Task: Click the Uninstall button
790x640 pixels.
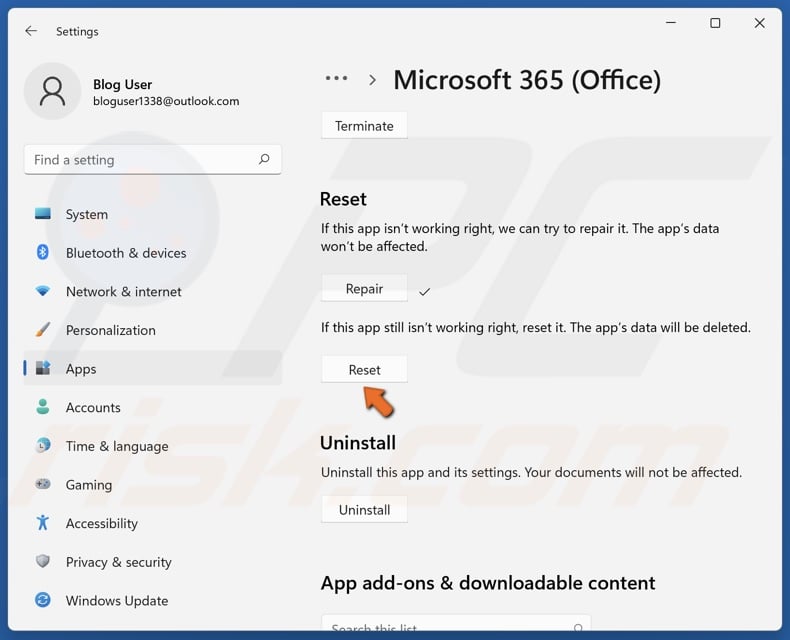Action: pyautogui.click(x=364, y=510)
